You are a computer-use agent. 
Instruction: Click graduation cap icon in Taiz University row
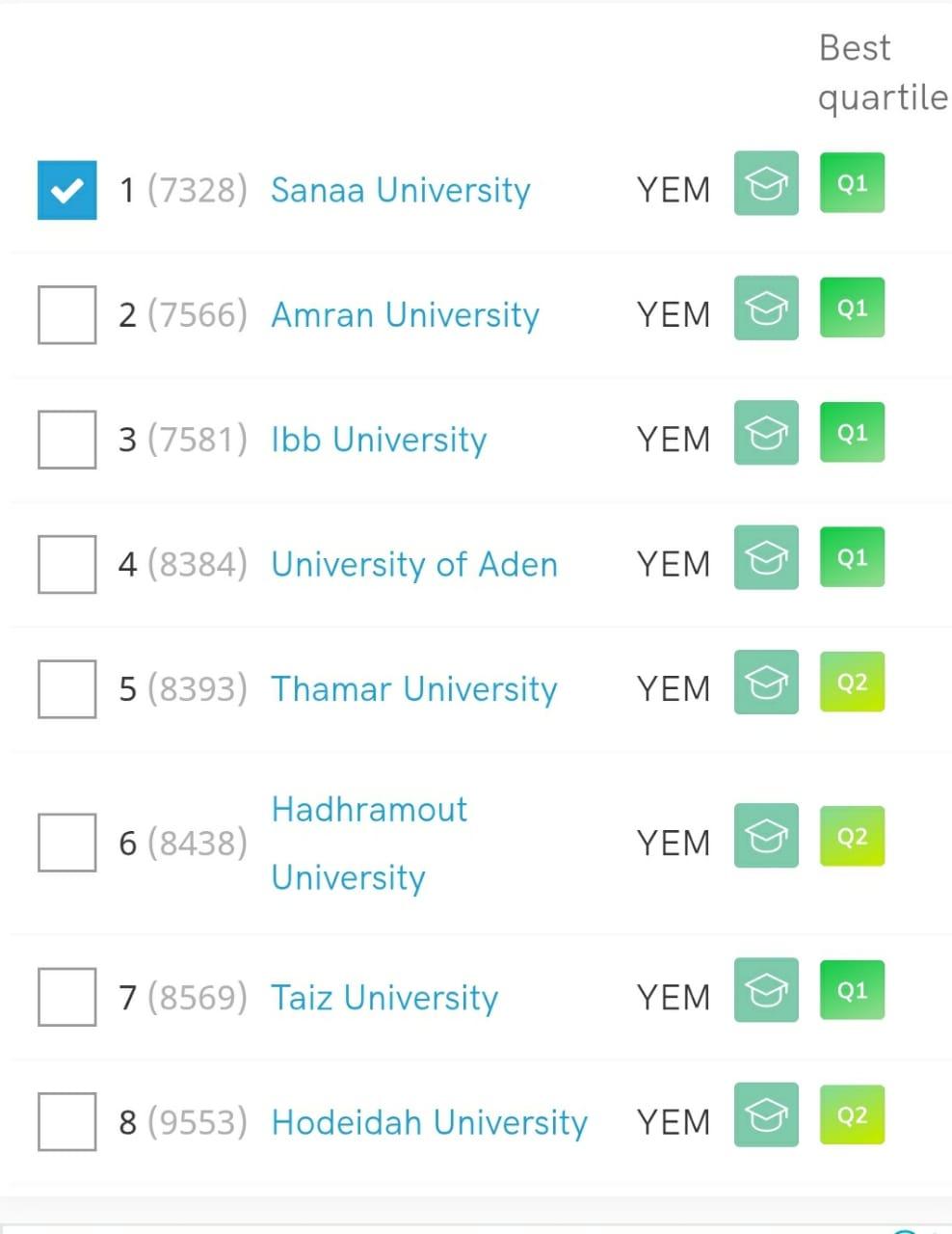click(x=766, y=990)
